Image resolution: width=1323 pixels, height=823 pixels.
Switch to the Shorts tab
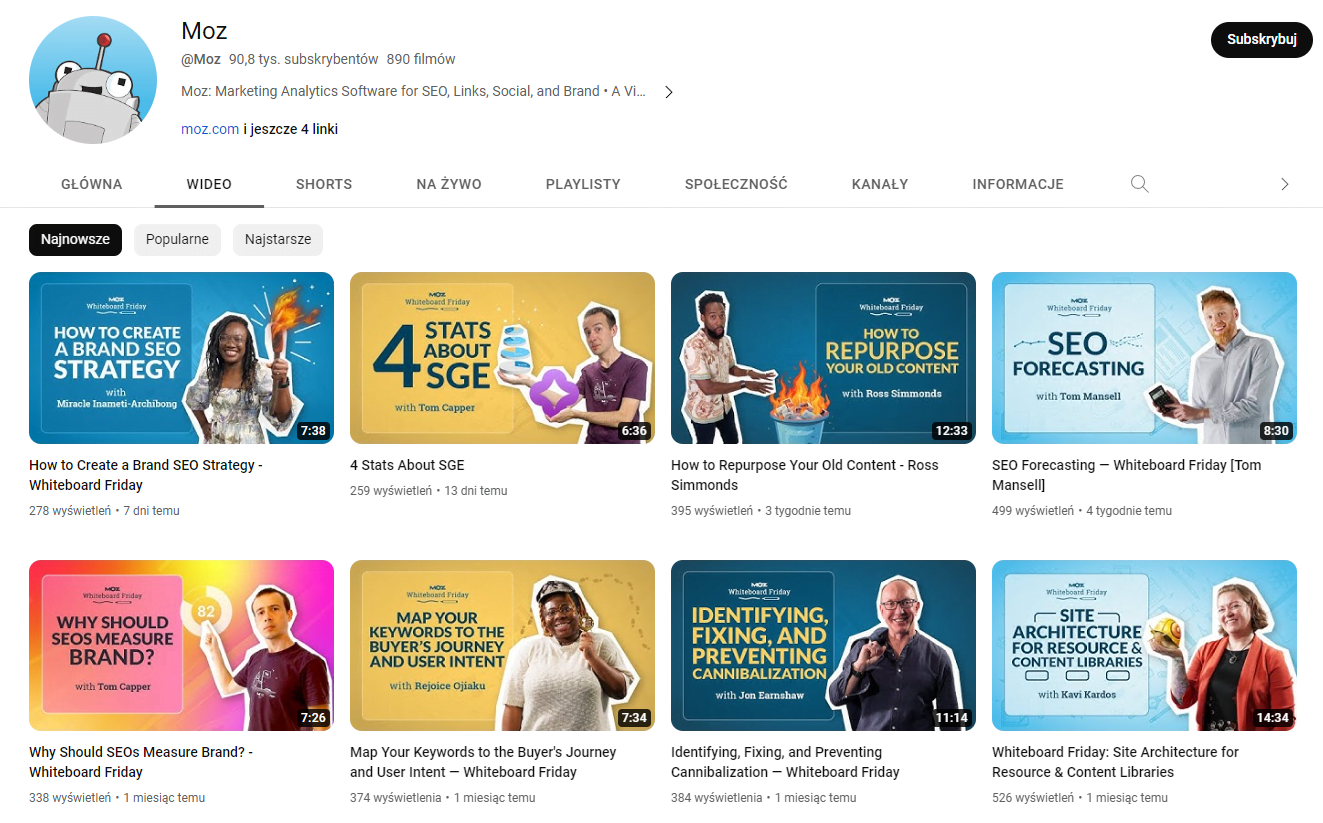point(324,184)
